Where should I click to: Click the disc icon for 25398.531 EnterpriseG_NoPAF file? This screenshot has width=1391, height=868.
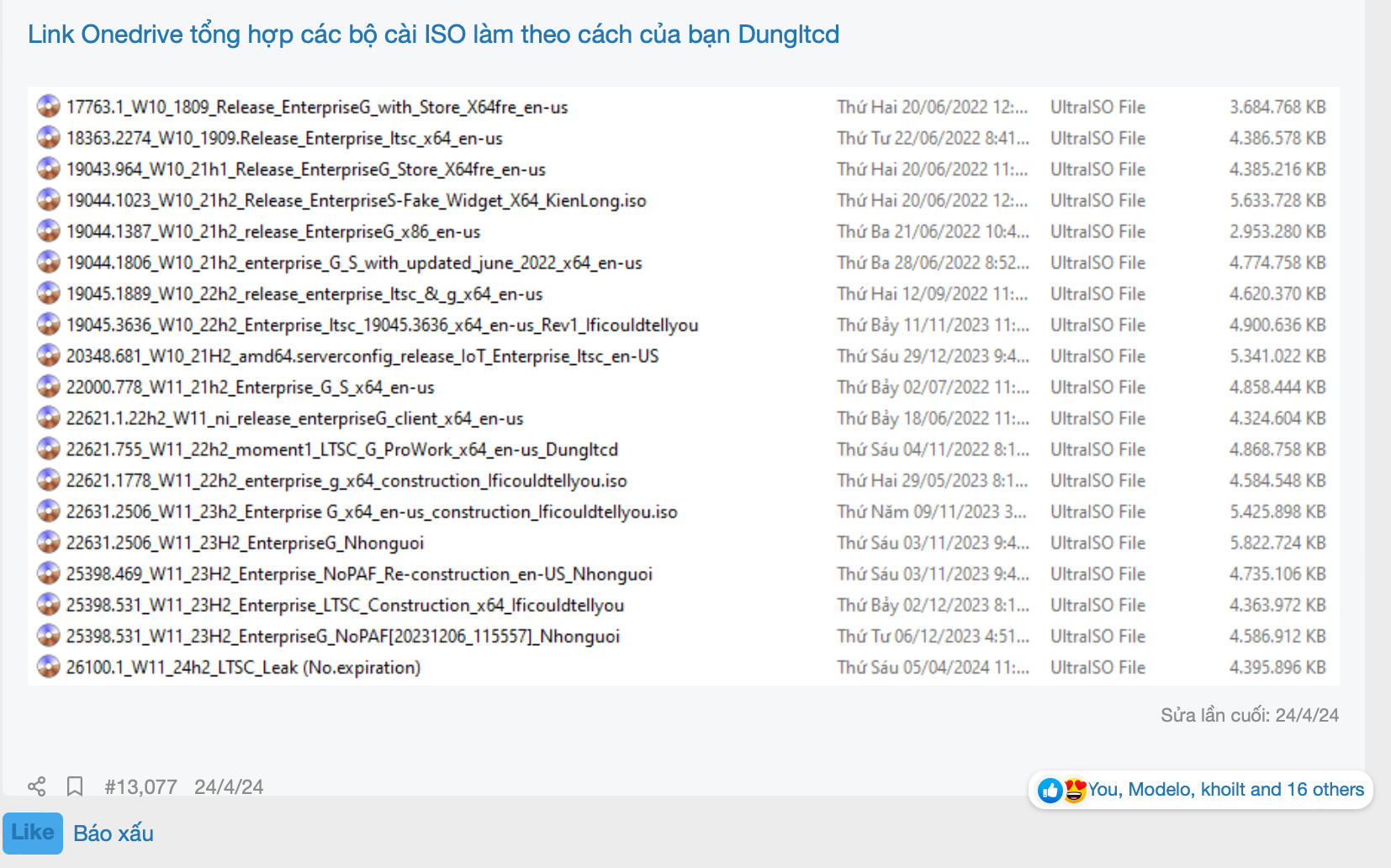click(49, 635)
